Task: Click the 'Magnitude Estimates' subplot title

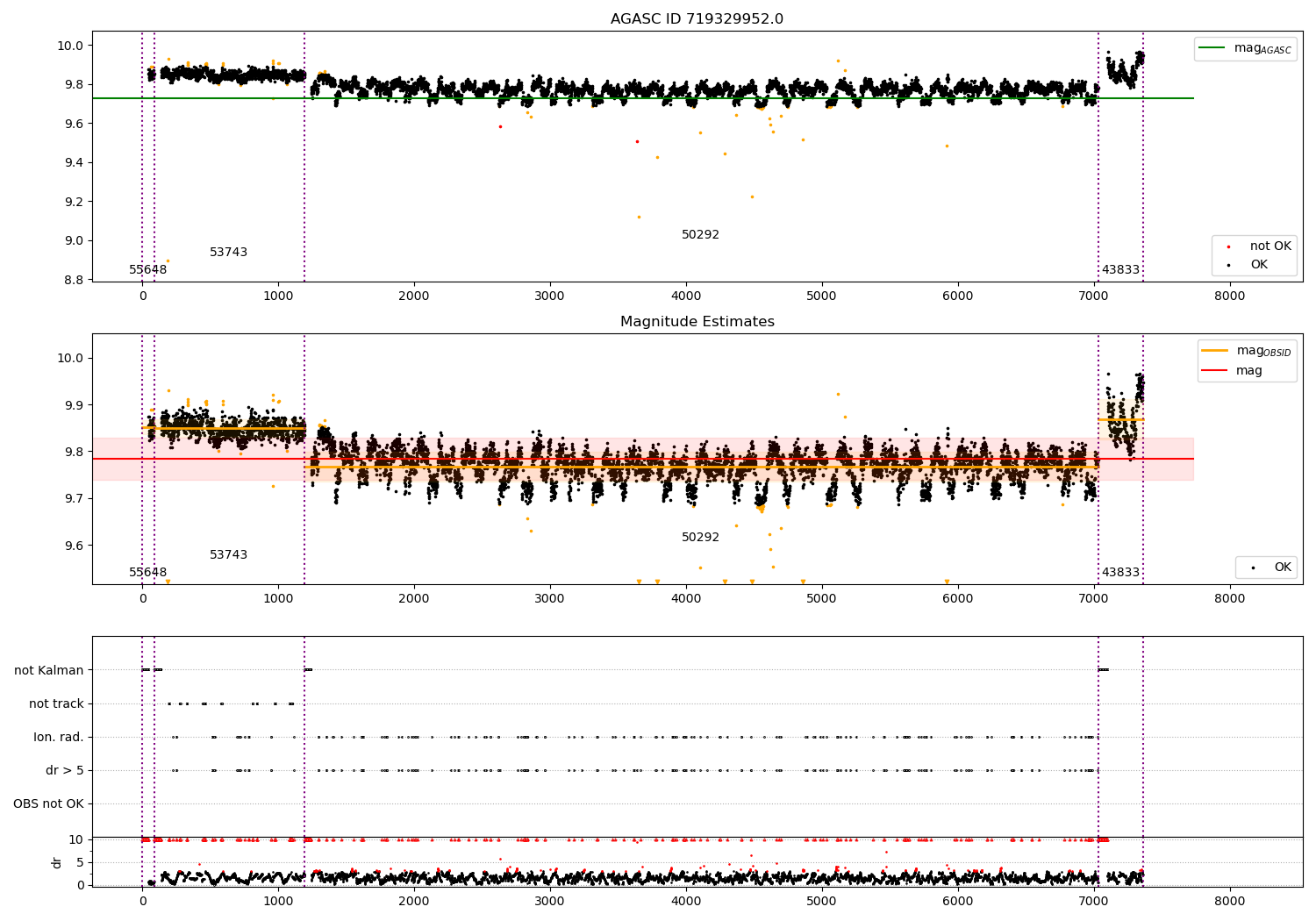Action: (x=697, y=322)
